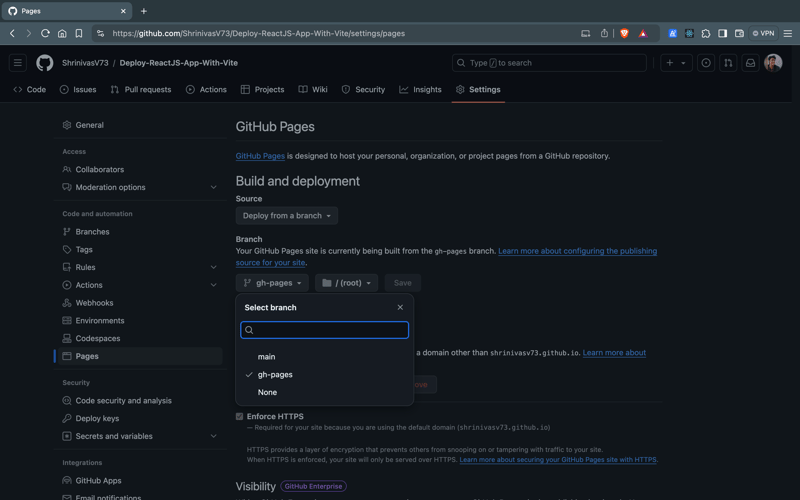Open the Source 'Deploy from a branch' dropdown
This screenshot has height=500, width=800.
[x=287, y=216]
